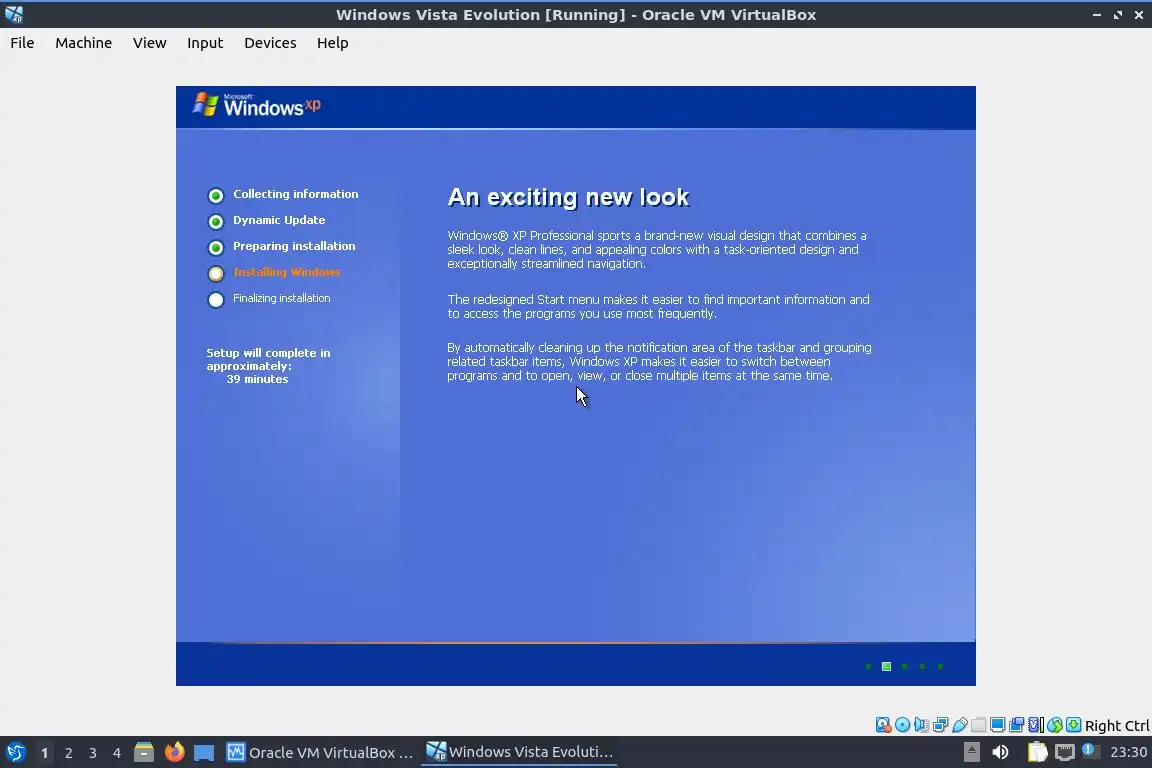The width and height of the screenshot is (1152, 768).
Task: Click the paragraph about the redesigned Start menu
Action: click(x=658, y=306)
